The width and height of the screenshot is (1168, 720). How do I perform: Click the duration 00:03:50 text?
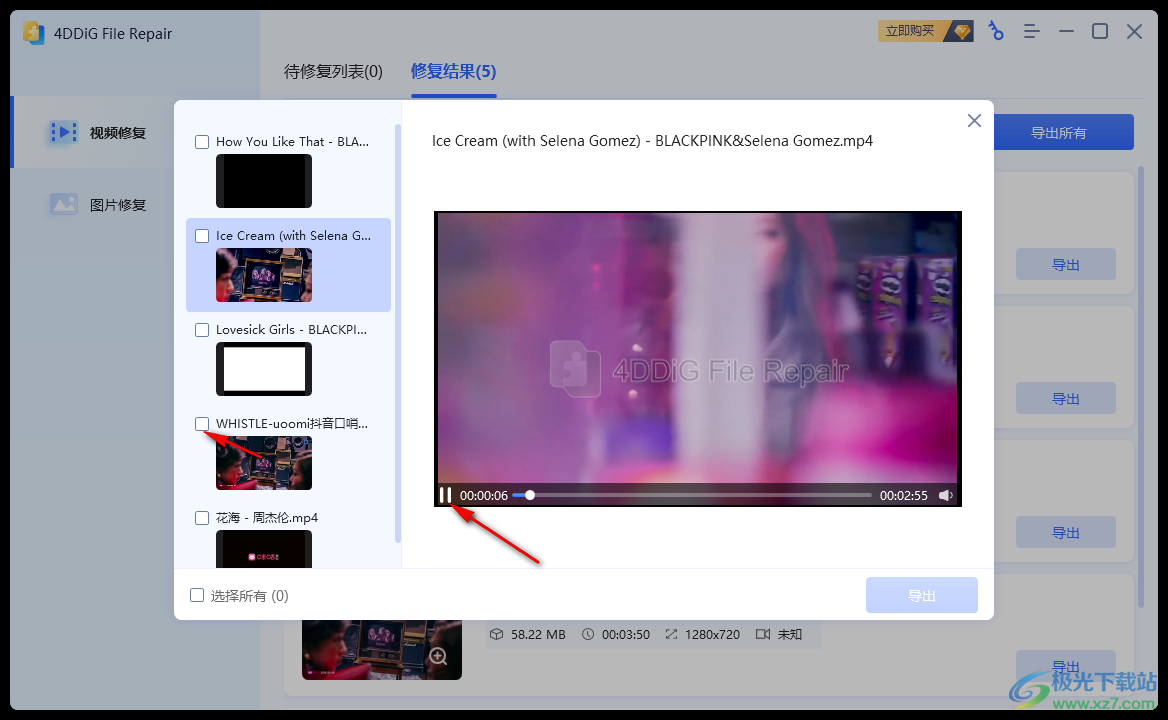click(x=626, y=634)
